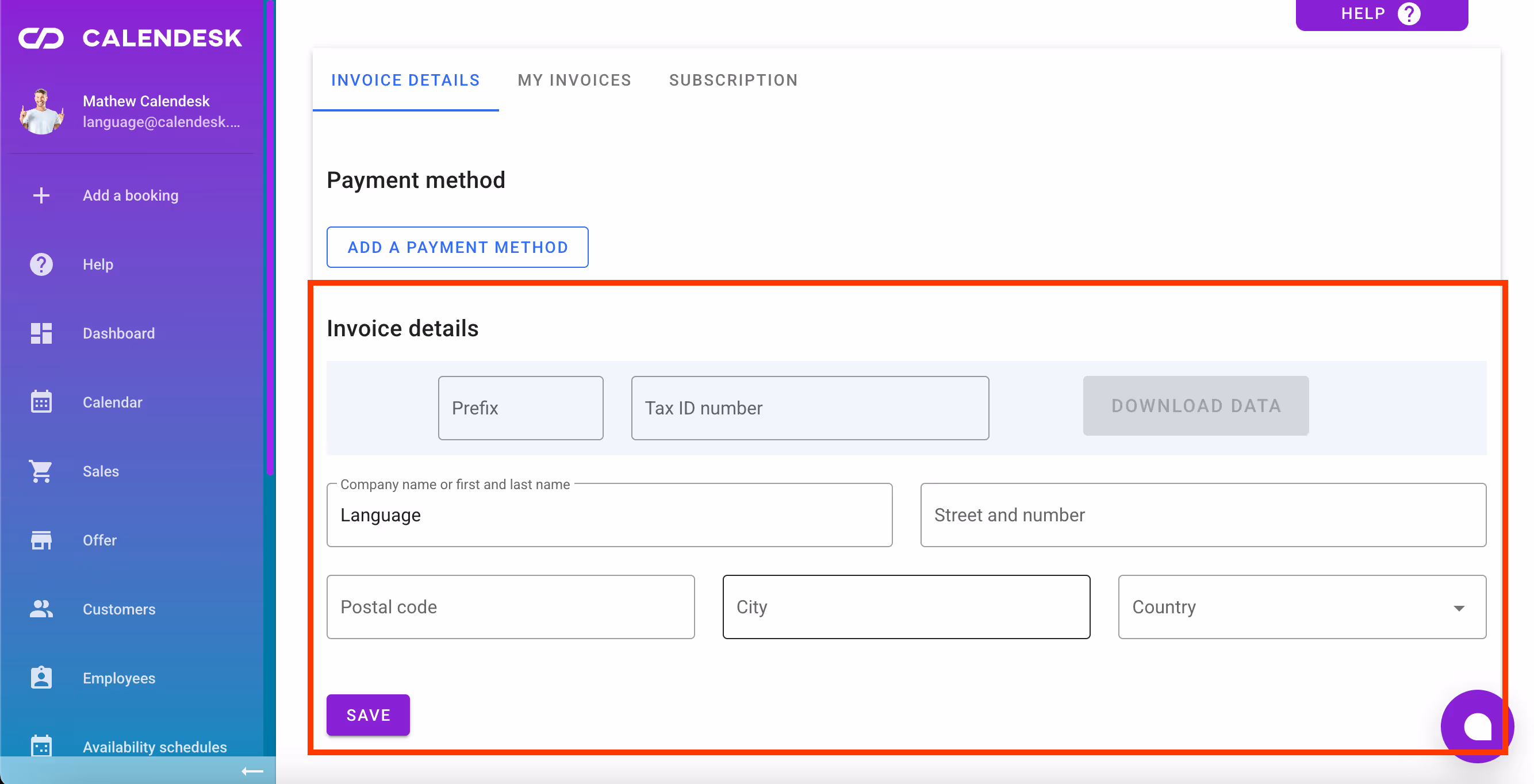Click the top Help button
Screen dimensions: 1534x784
[1381, 14]
